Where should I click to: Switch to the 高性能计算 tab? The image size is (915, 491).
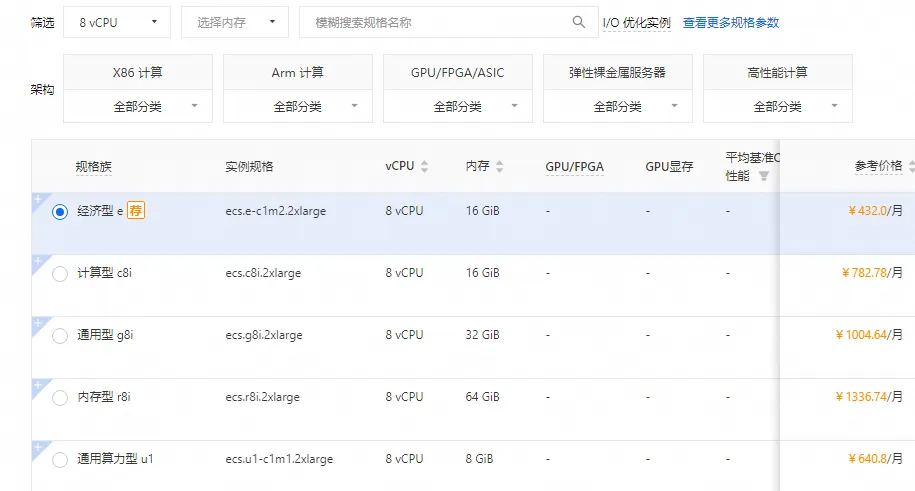(x=777, y=72)
